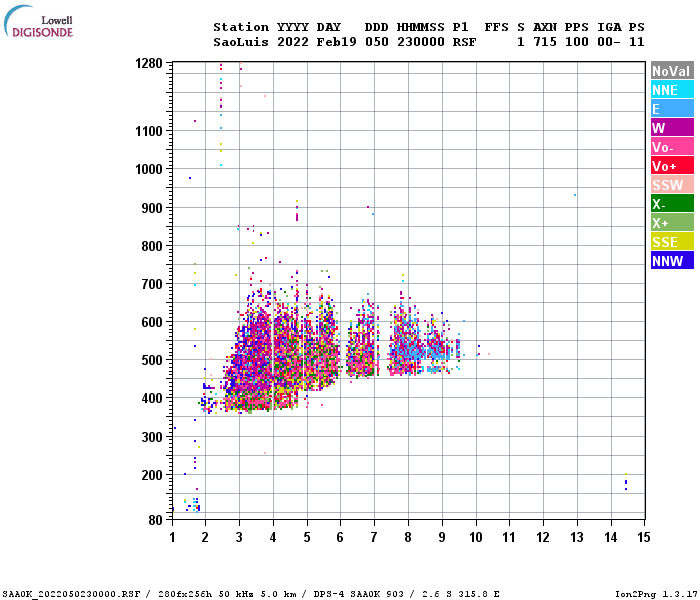Click the RSF program value
This screenshot has width=700, height=600.
click(464, 42)
